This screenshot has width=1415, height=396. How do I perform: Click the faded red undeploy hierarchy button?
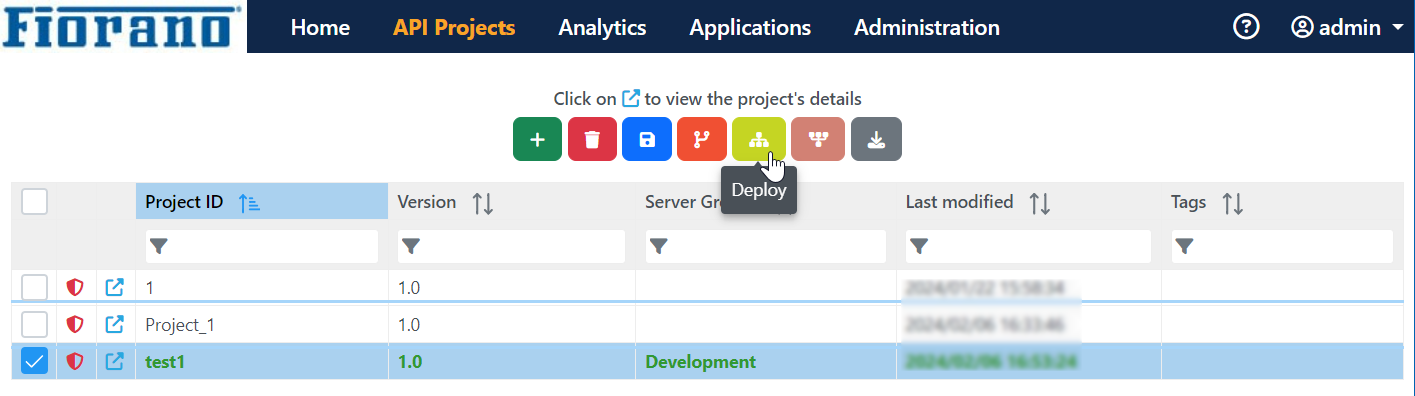point(818,139)
